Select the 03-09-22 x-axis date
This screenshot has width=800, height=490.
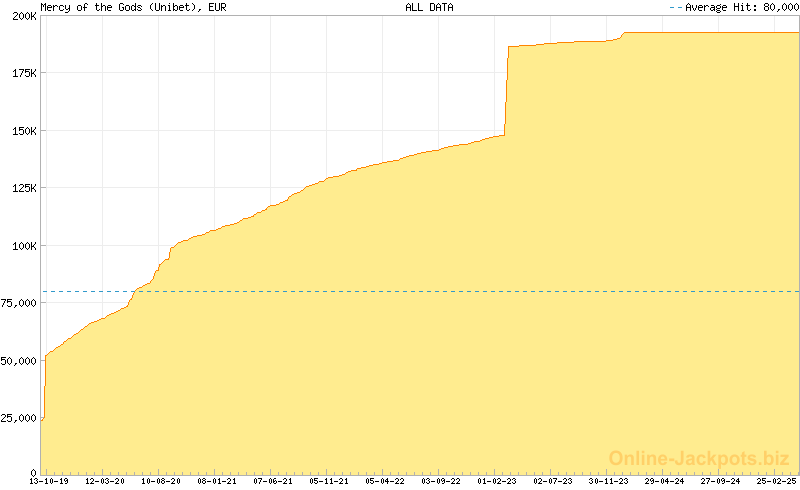(441, 481)
